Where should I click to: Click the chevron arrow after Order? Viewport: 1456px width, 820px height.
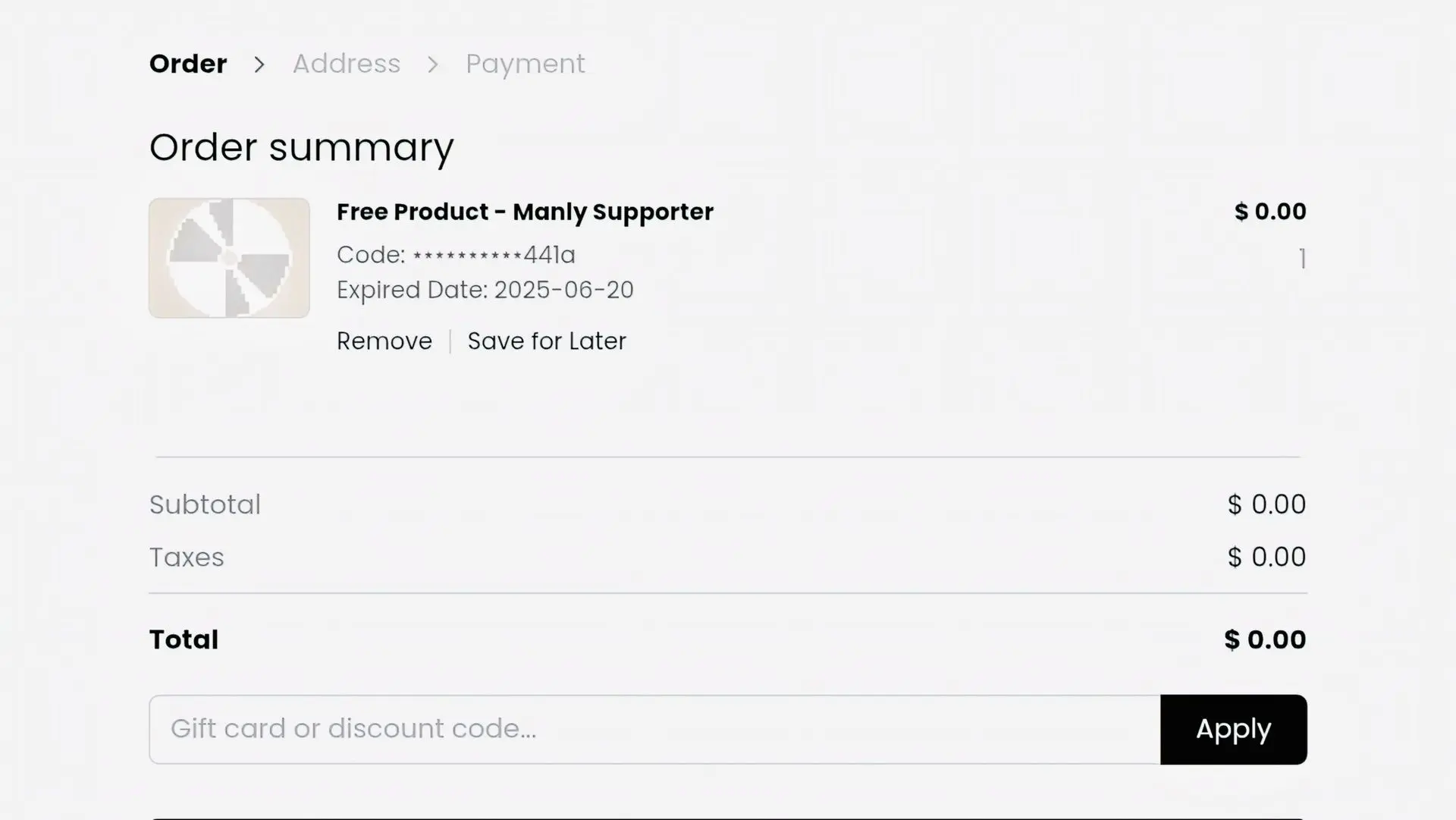259,64
